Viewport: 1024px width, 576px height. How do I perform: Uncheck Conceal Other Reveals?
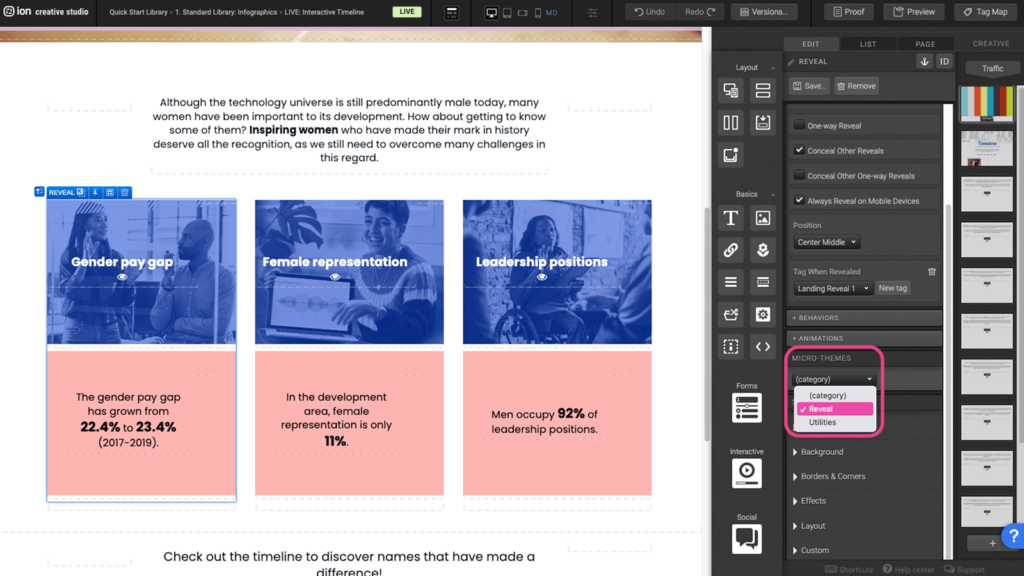pos(799,150)
